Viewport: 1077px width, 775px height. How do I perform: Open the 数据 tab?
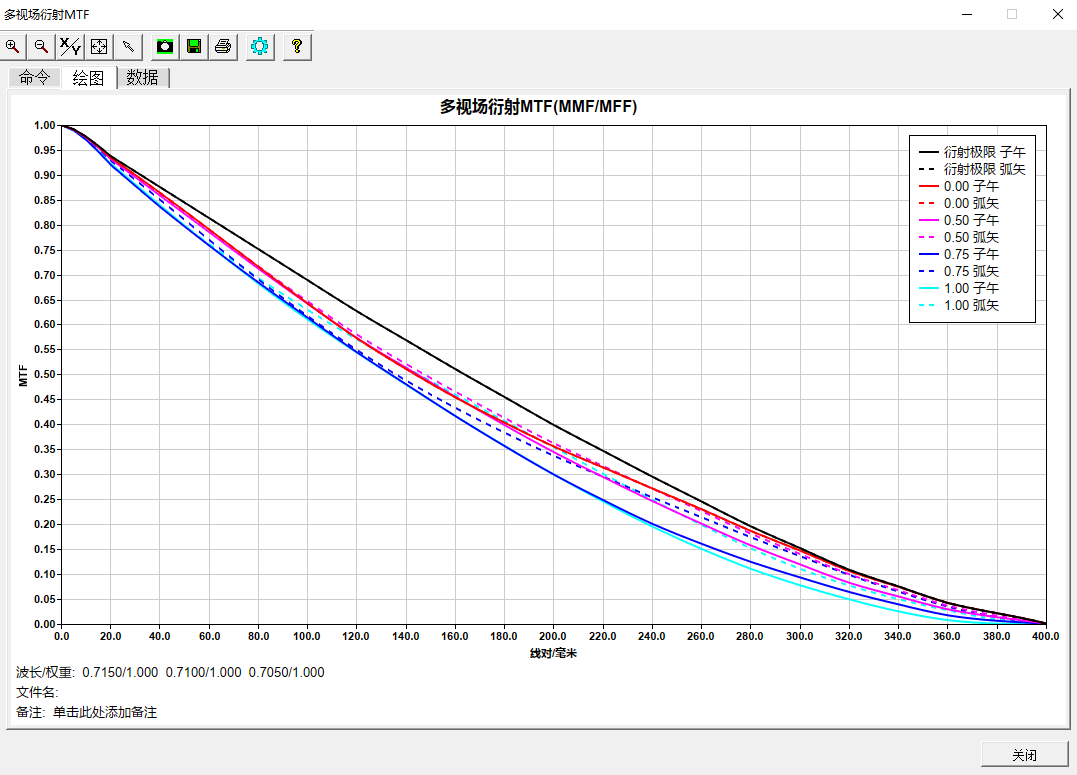pyautogui.click(x=142, y=77)
